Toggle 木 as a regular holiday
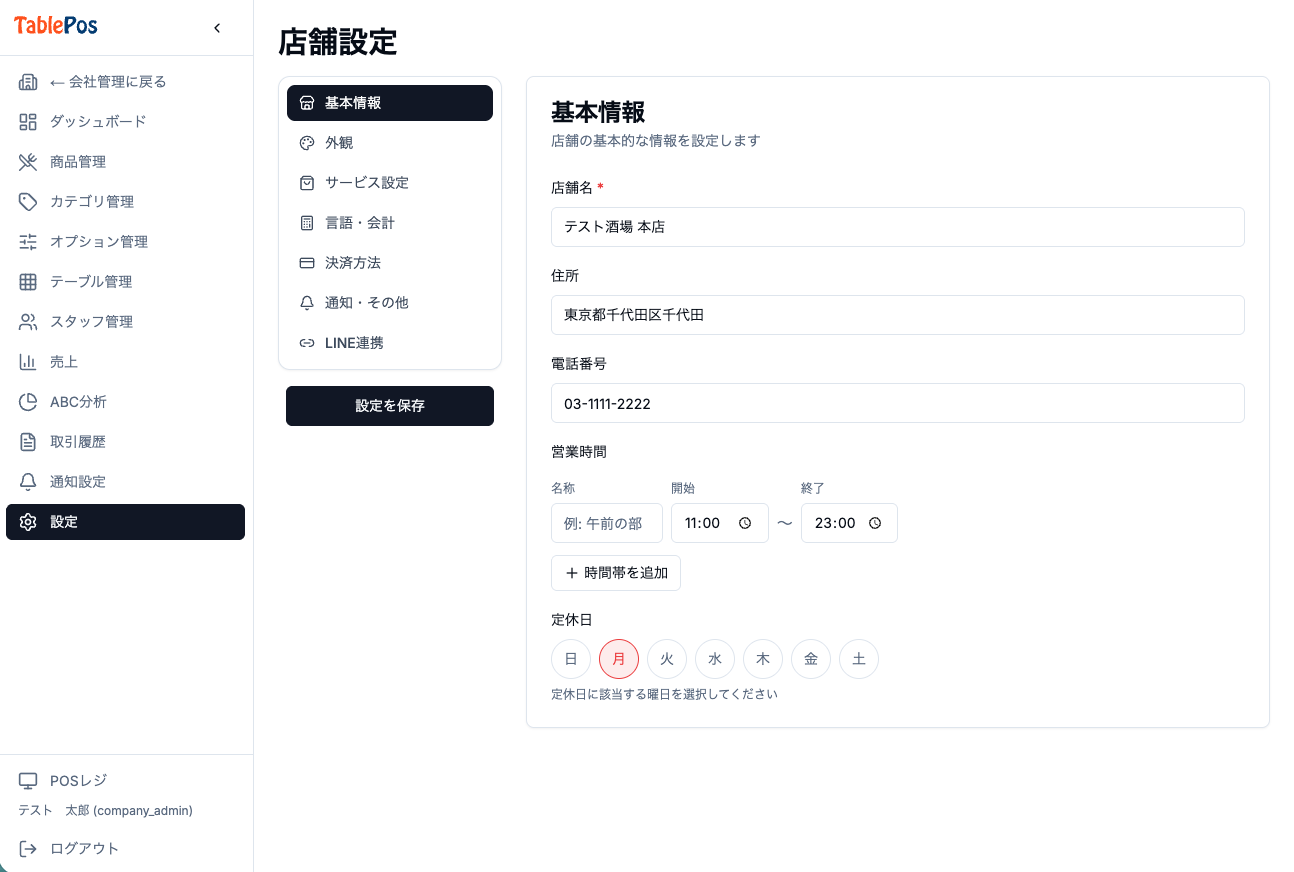The image size is (1294, 872). point(763,659)
